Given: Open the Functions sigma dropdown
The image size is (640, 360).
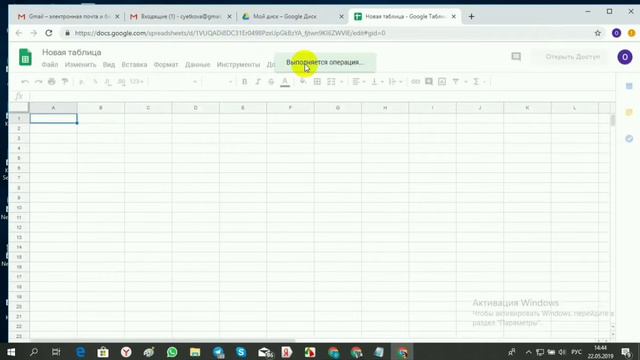Looking at the screenshot, I should tap(479, 82).
